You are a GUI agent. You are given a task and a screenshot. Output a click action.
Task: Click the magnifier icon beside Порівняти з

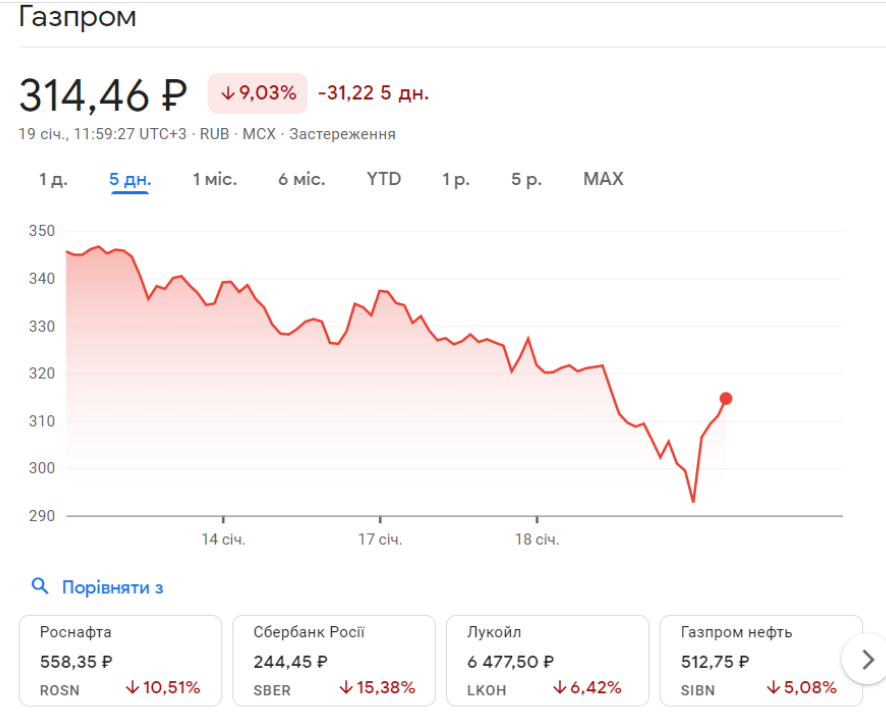pyautogui.click(x=40, y=587)
